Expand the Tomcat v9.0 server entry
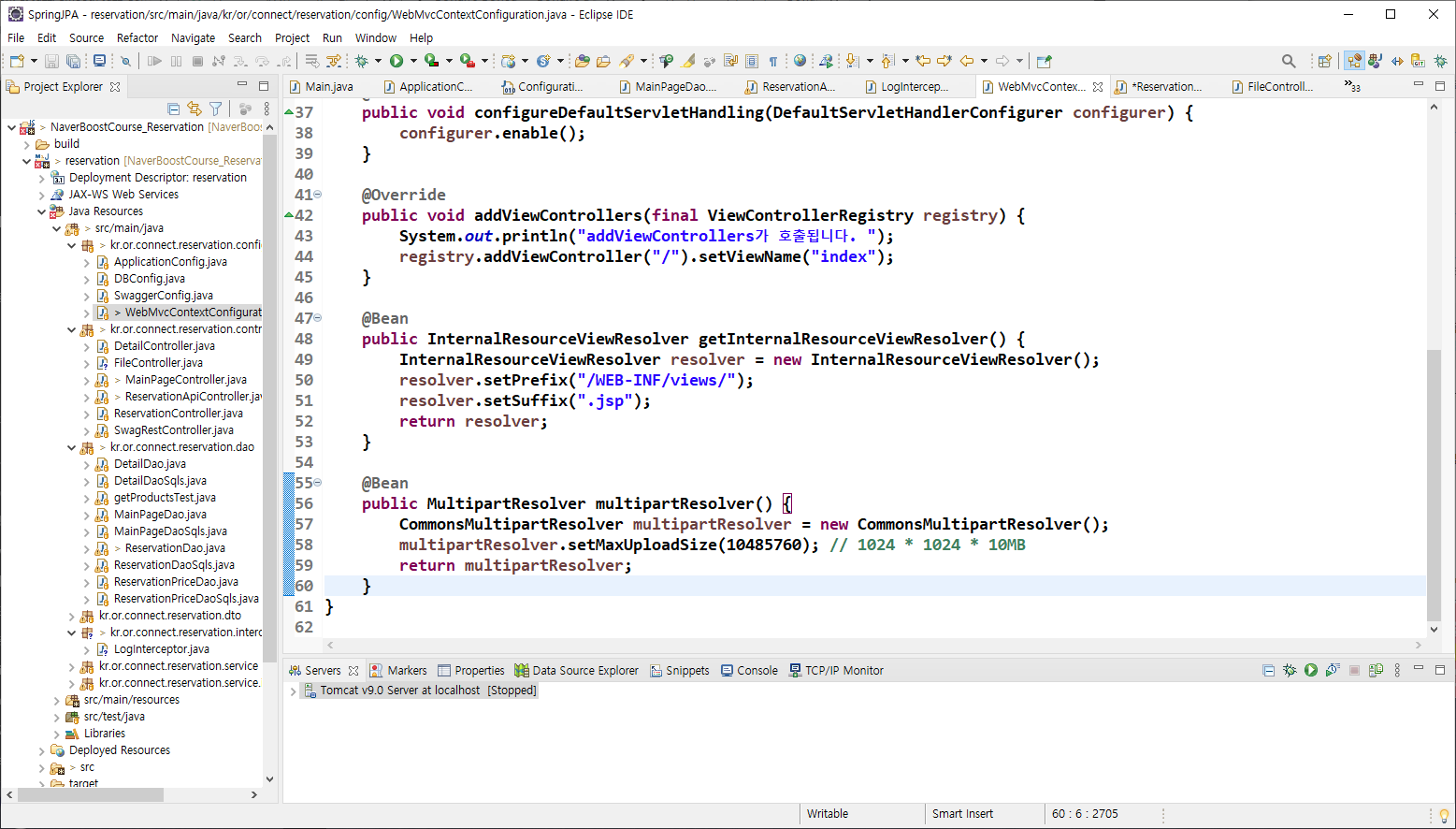Image resolution: width=1456 pixels, height=829 pixels. pos(293,691)
